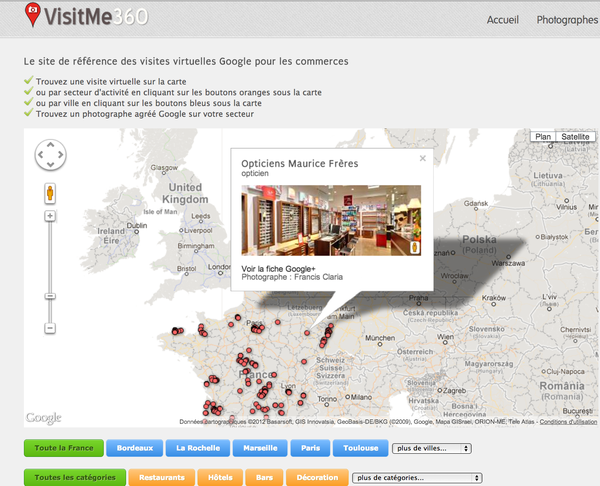The width and height of the screenshot is (600, 486).
Task: Pan the map up with the arrow
Action: tap(51, 145)
